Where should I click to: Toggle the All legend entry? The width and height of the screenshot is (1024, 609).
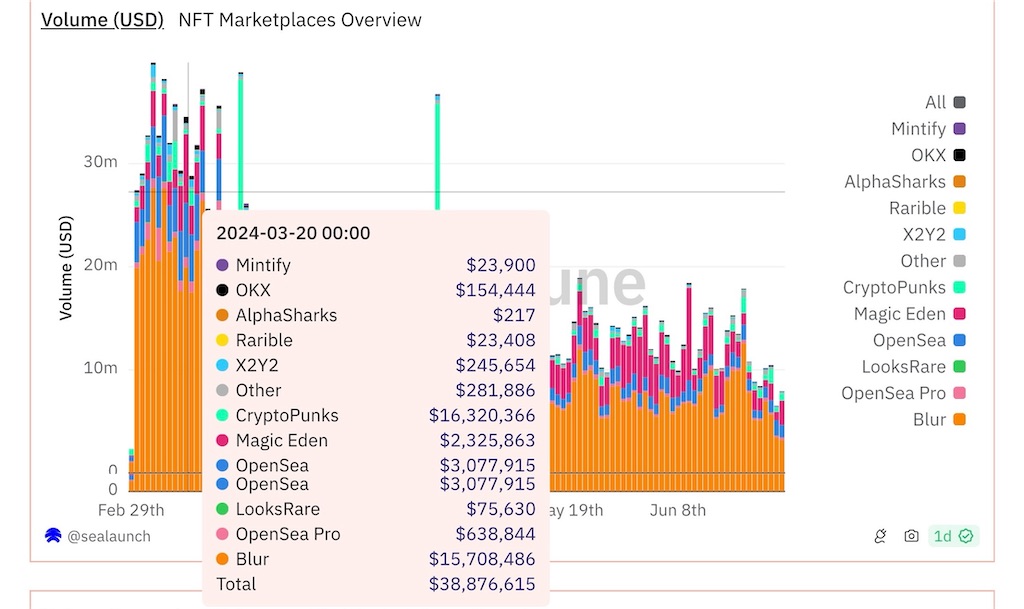(x=945, y=102)
